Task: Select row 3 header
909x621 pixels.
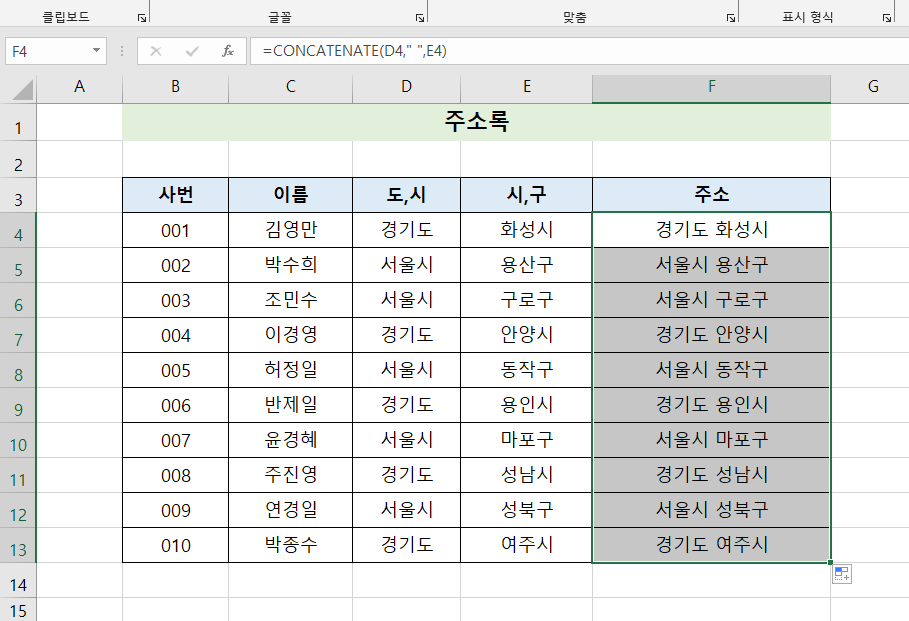Action: (18, 195)
